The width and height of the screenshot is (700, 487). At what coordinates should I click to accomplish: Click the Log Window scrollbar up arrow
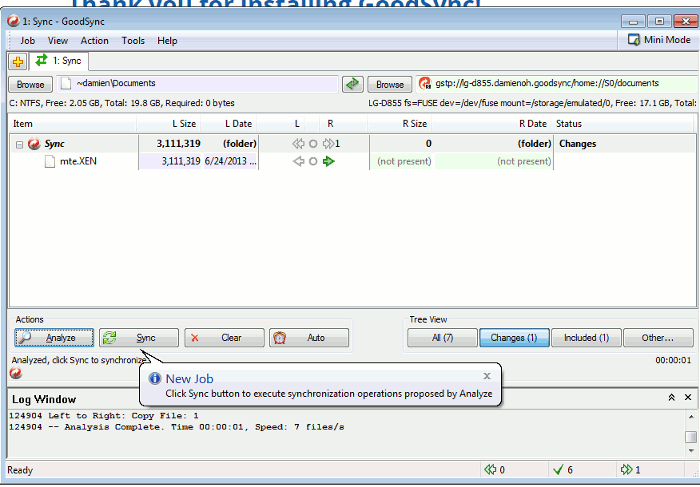pos(691,417)
